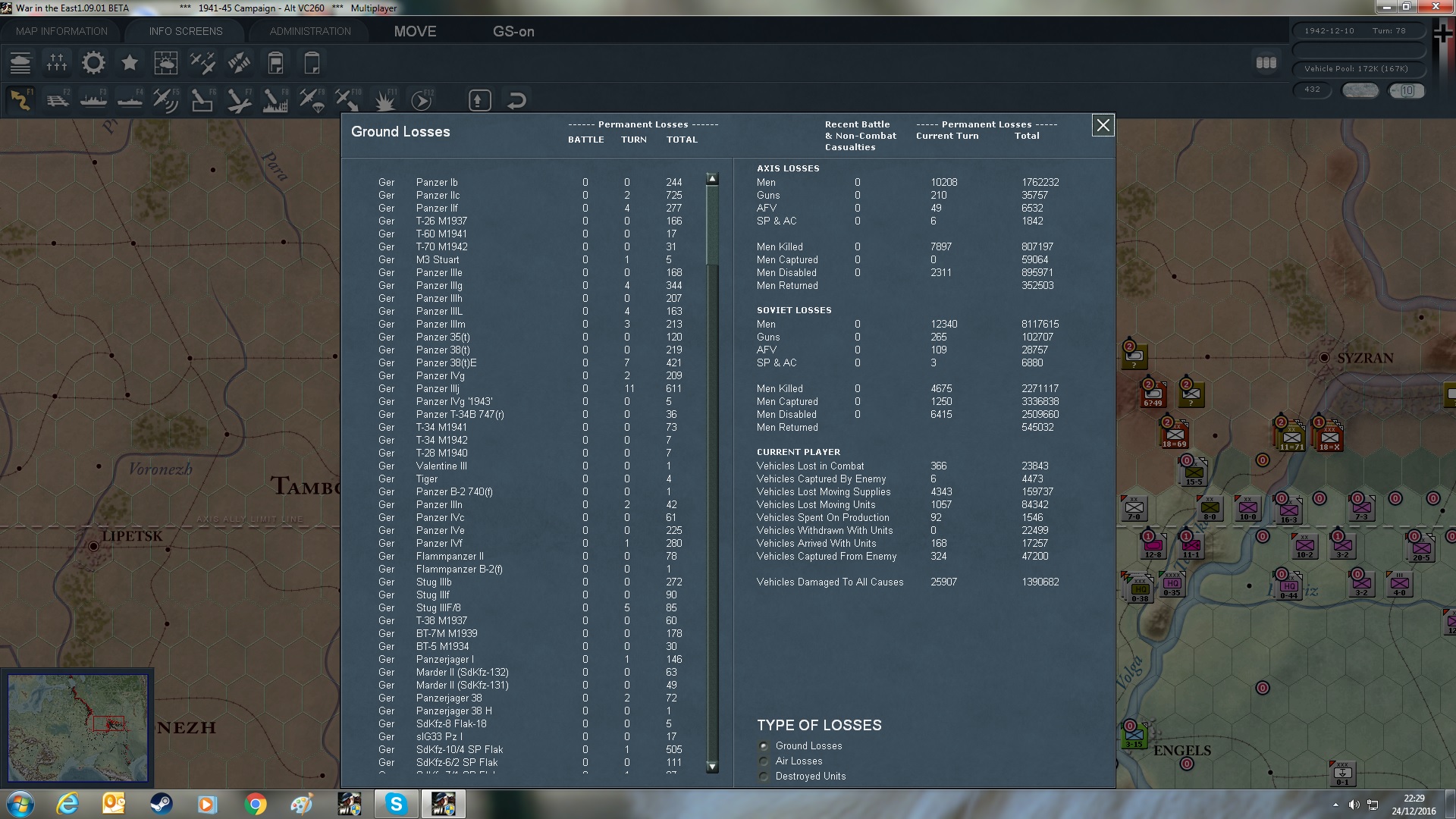Open Steam from the taskbar
The height and width of the screenshot is (819, 1456).
coord(160,804)
